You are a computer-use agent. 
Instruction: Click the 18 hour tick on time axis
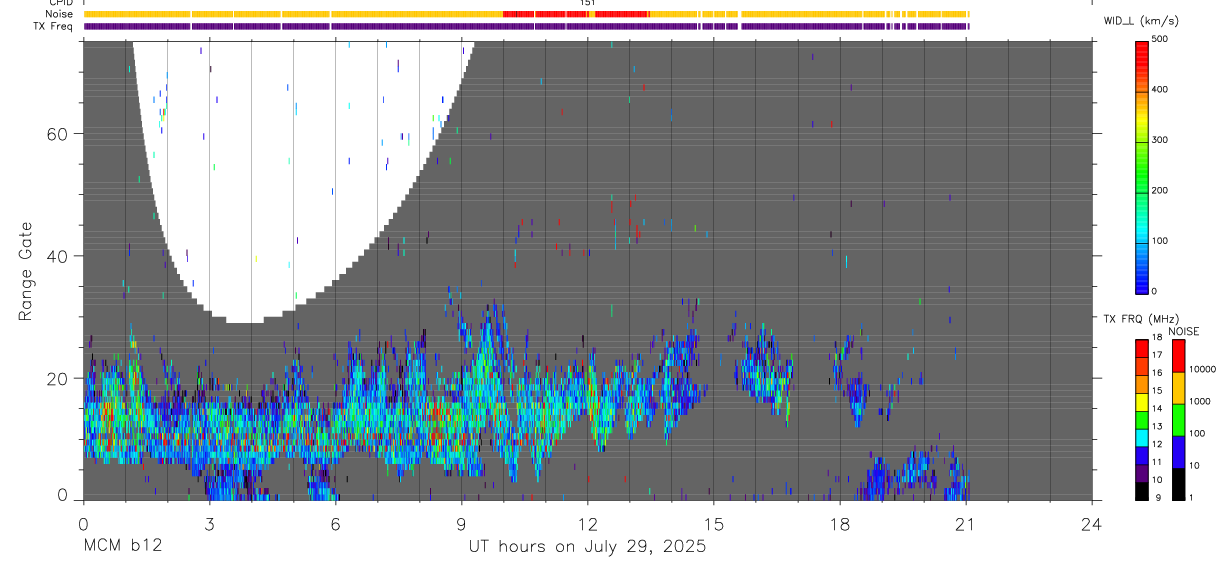point(840,523)
